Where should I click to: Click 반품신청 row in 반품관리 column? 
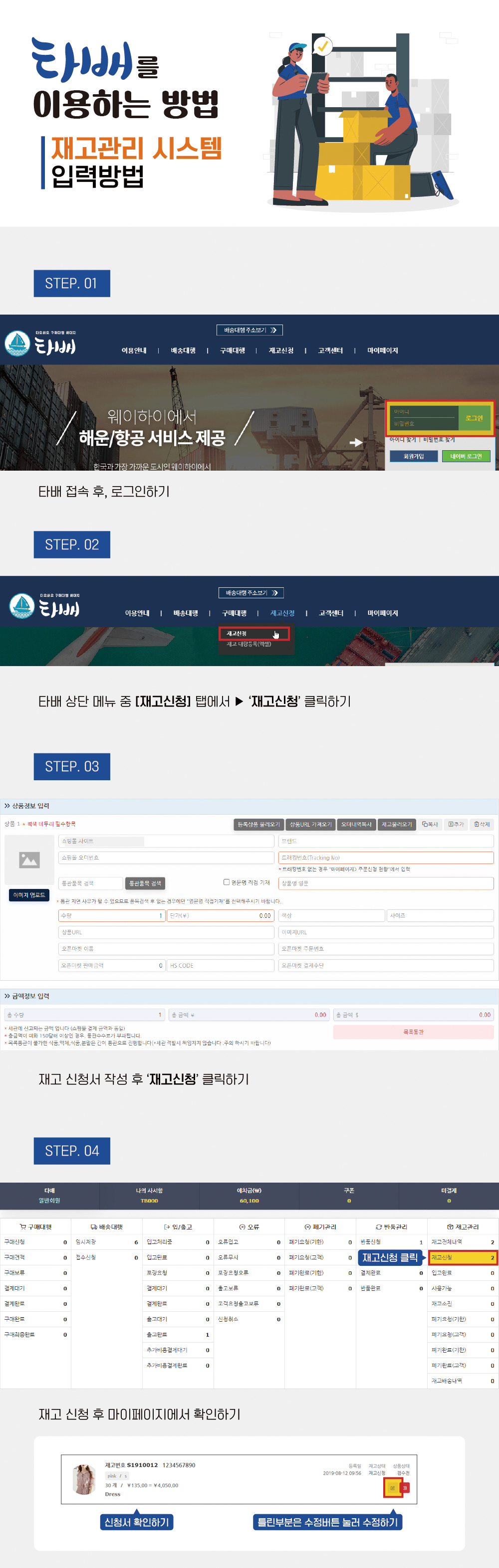coord(392,1242)
